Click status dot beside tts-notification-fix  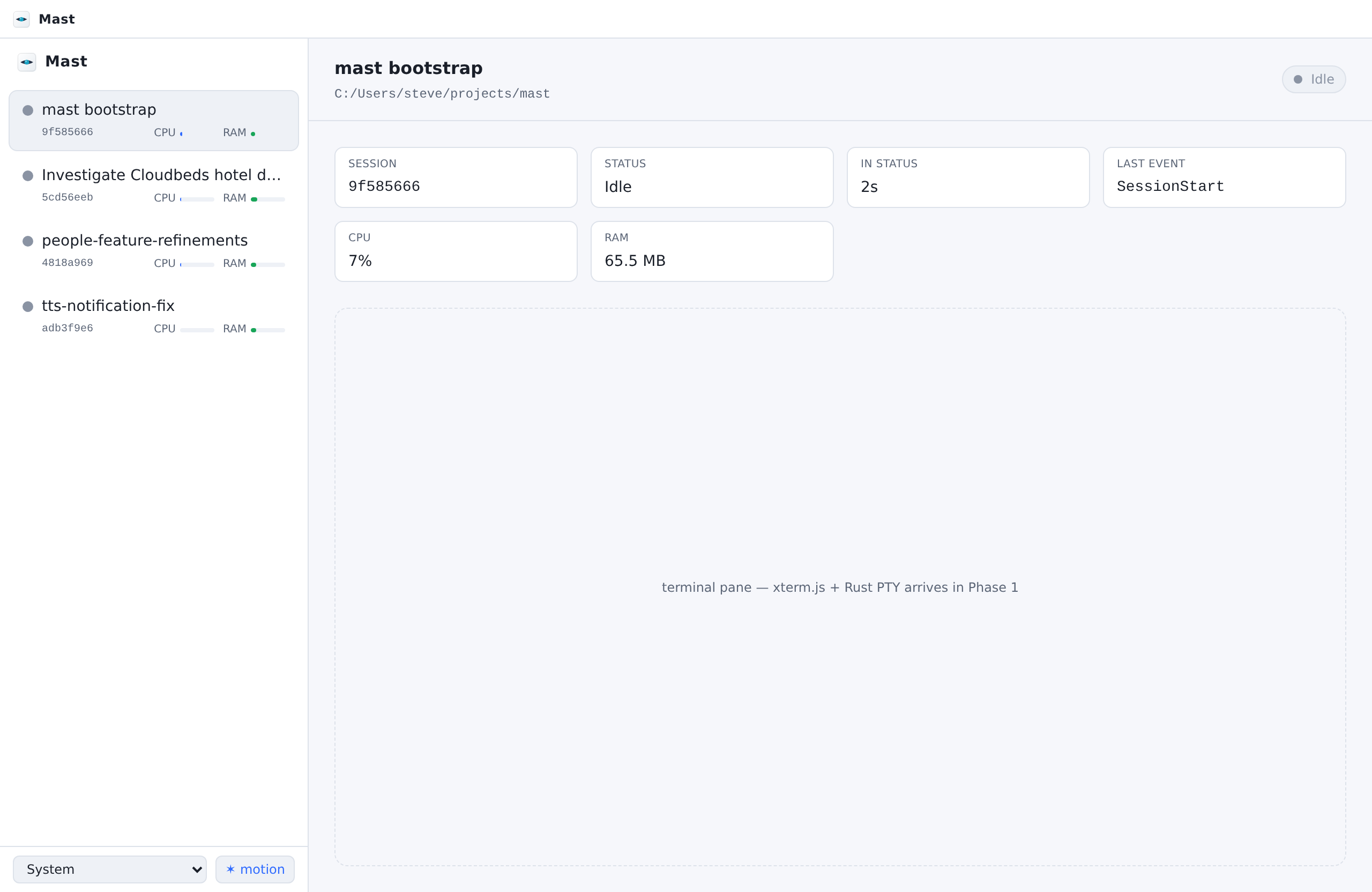[28, 306]
